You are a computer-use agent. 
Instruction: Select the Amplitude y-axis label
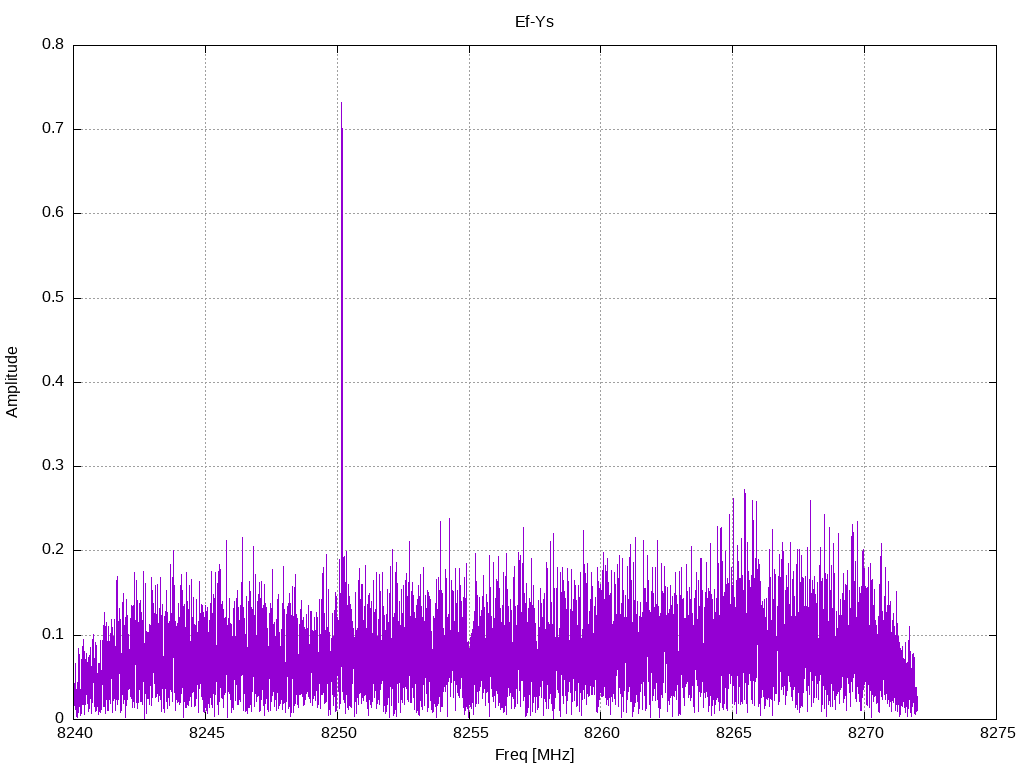click(13, 381)
